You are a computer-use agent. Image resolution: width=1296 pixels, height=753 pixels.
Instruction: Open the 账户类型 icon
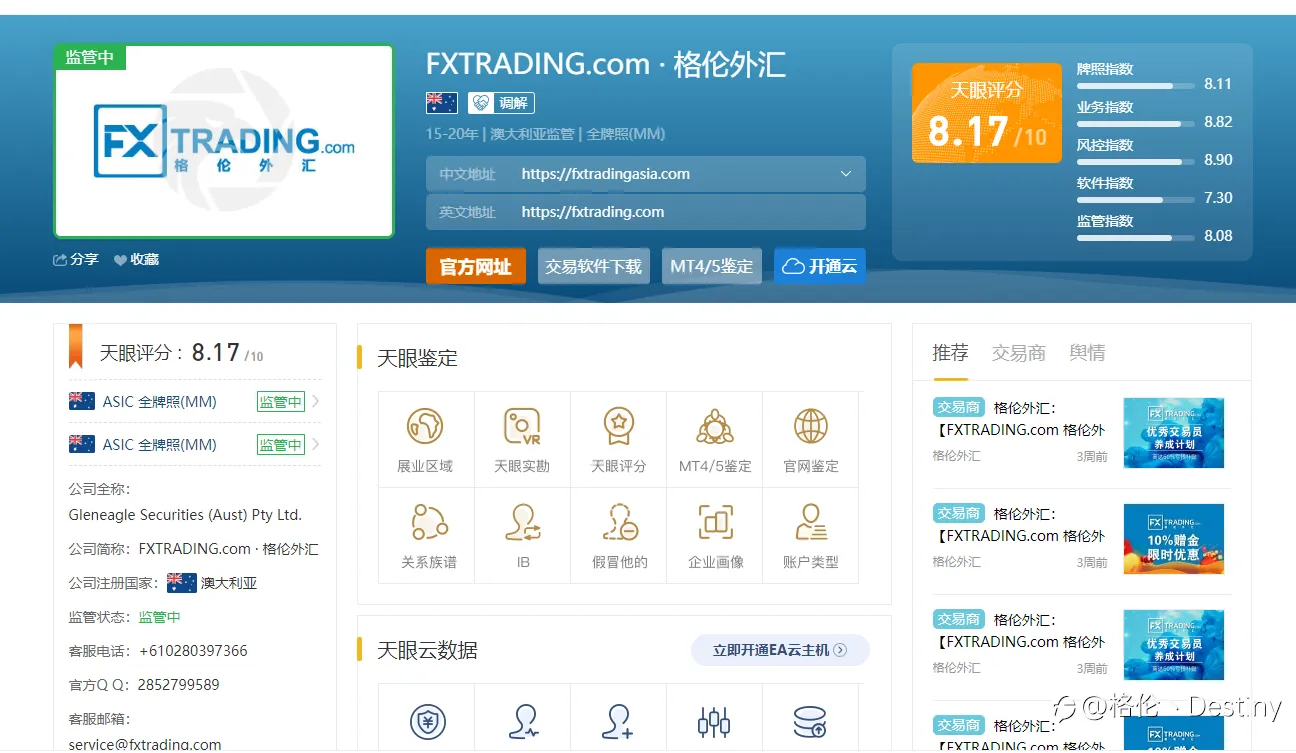[x=811, y=522]
